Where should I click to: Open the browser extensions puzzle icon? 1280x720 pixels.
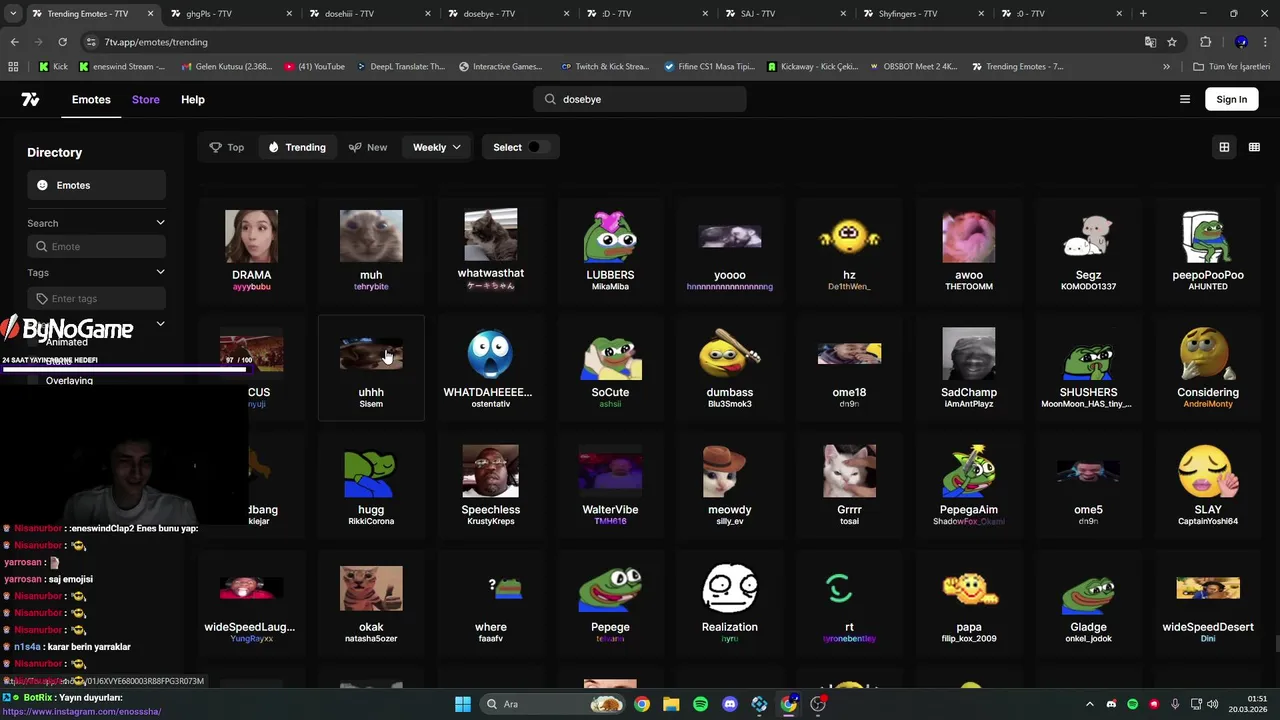click(x=1205, y=42)
